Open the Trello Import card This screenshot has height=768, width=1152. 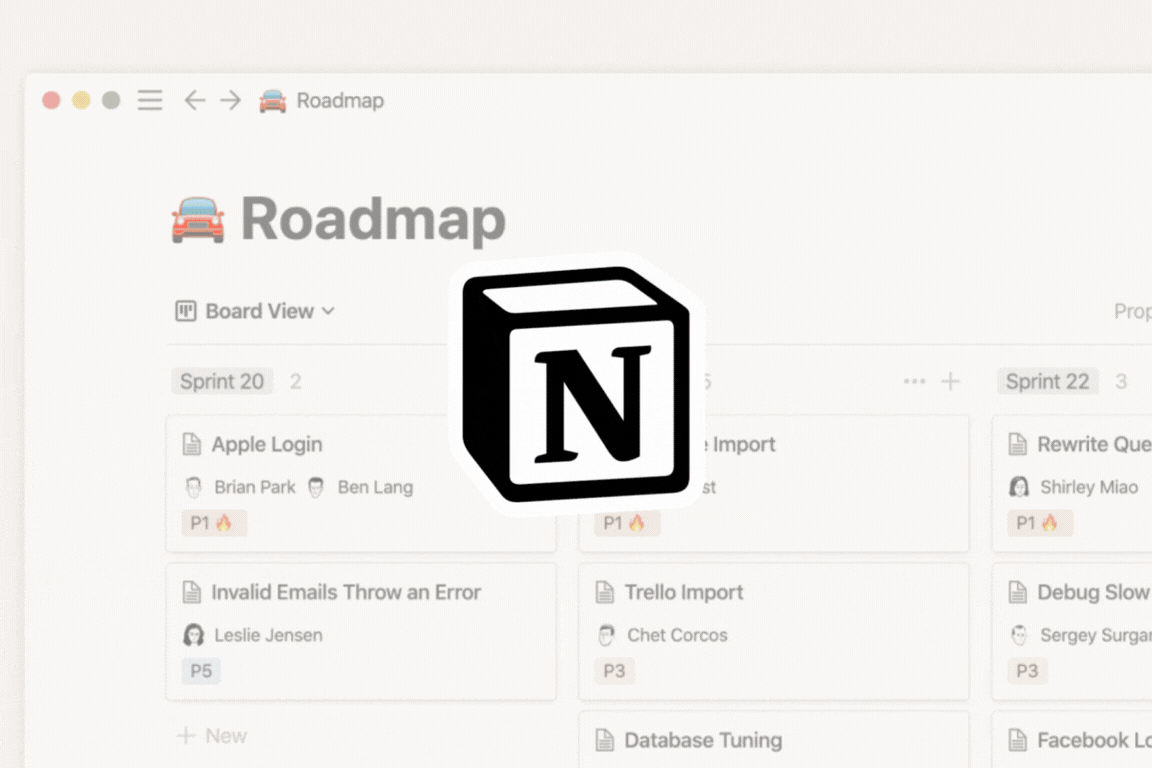click(774, 631)
